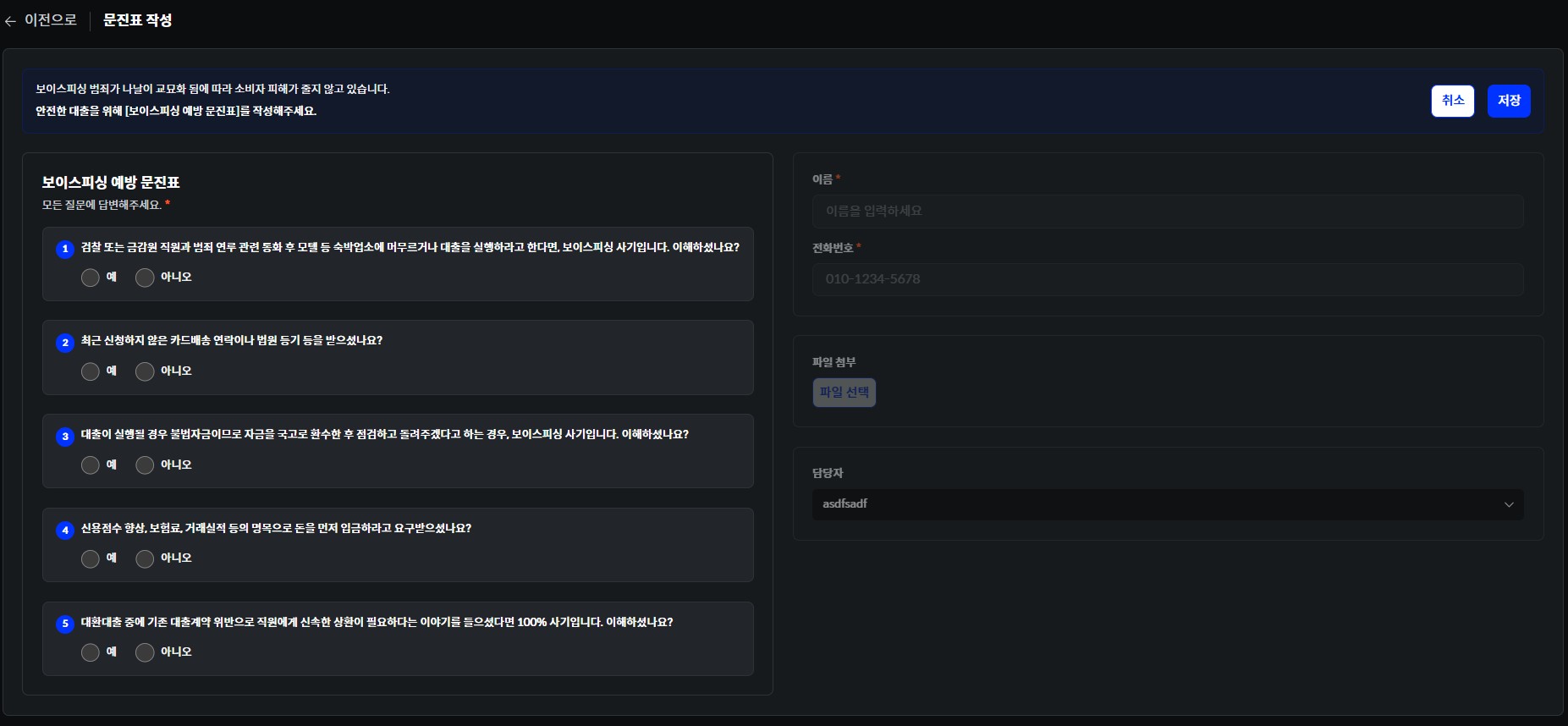Choose 아니오 for question 3
This screenshot has width=1568, height=726.
tap(145, 465)
